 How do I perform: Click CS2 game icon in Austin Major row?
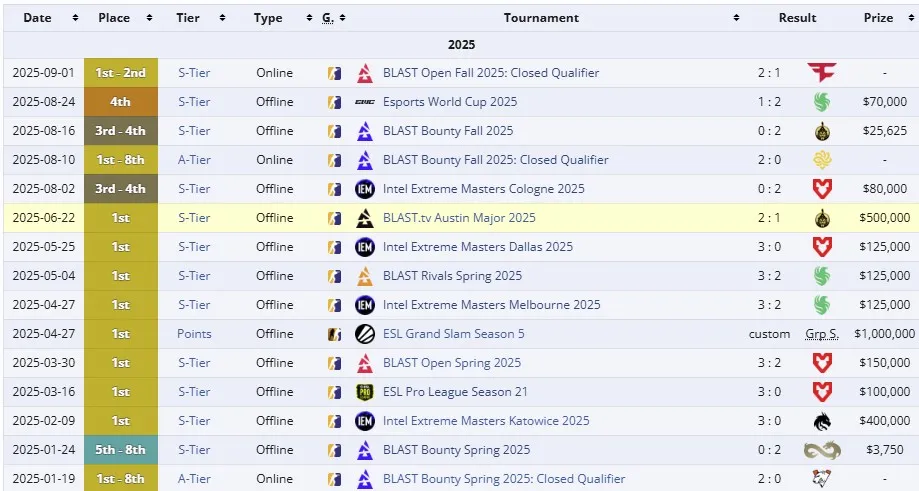coord(334,218)
